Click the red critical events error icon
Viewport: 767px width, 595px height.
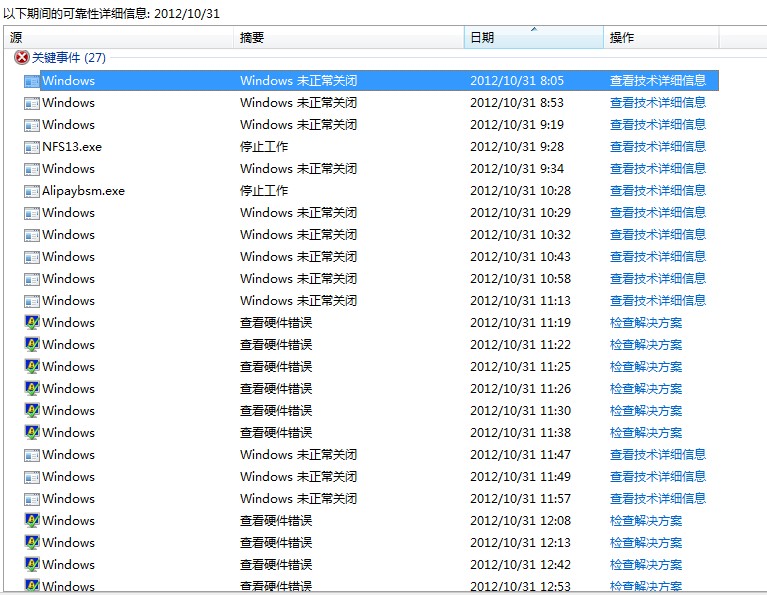click(x=22, y=58)
